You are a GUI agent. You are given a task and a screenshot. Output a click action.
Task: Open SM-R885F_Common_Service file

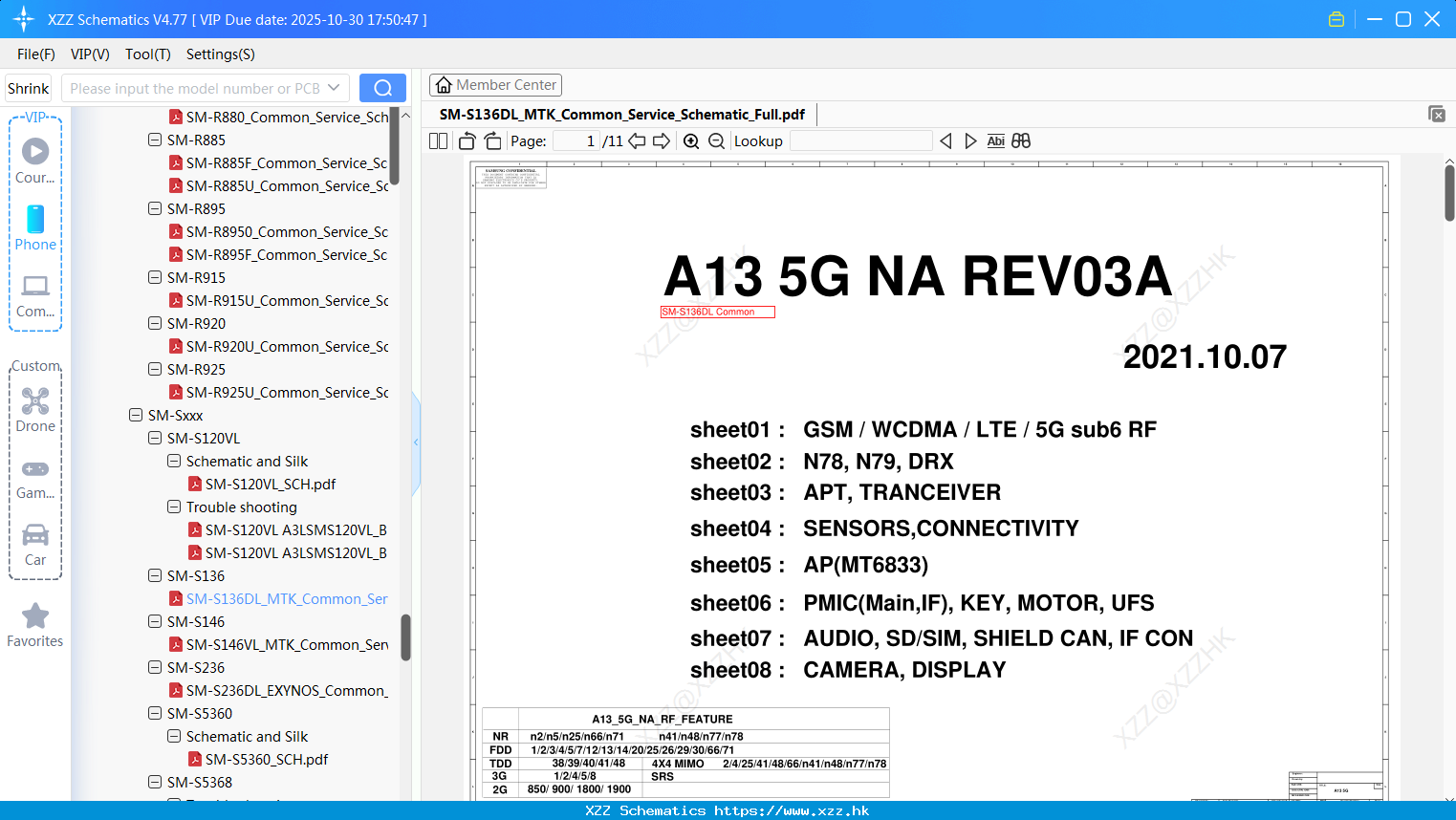(278, 162)
